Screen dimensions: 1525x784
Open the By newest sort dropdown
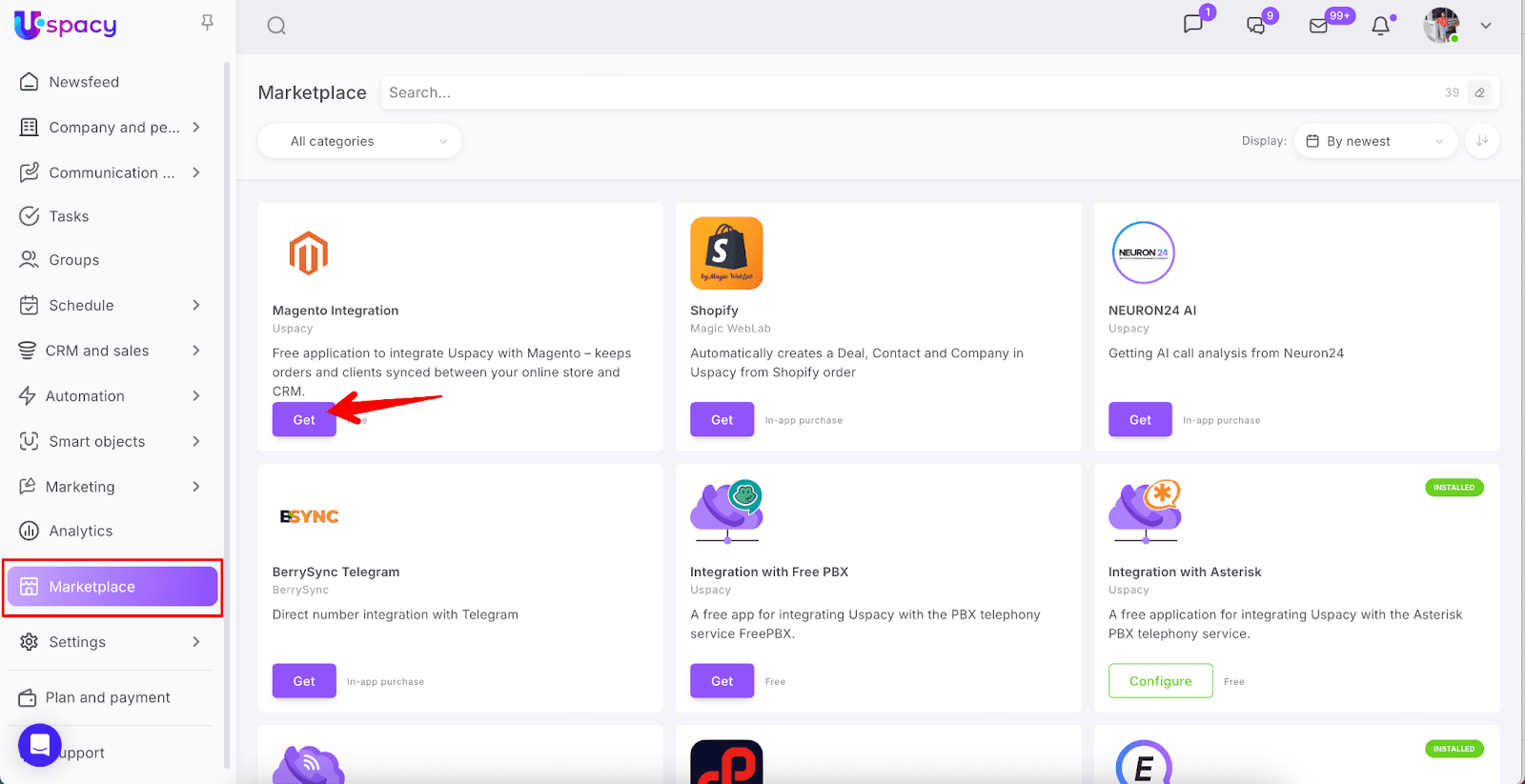1375,141
